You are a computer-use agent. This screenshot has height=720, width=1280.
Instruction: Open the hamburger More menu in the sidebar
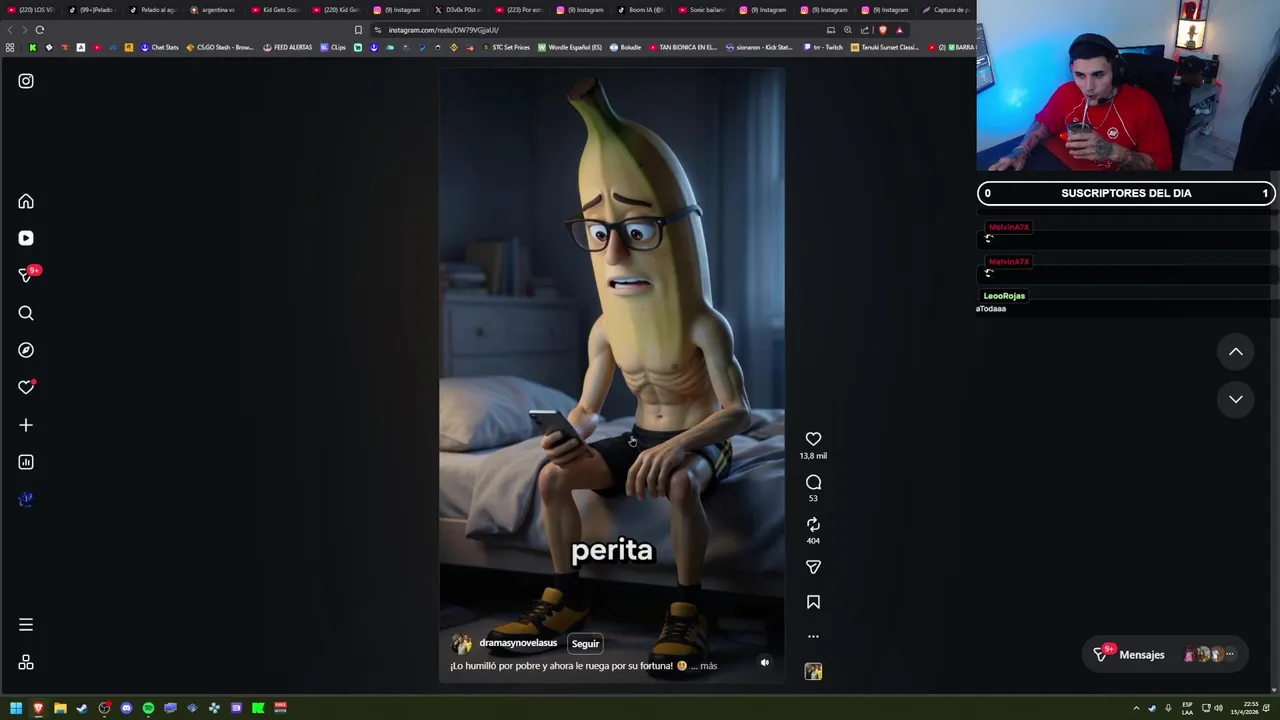click(x=26, y=625)
